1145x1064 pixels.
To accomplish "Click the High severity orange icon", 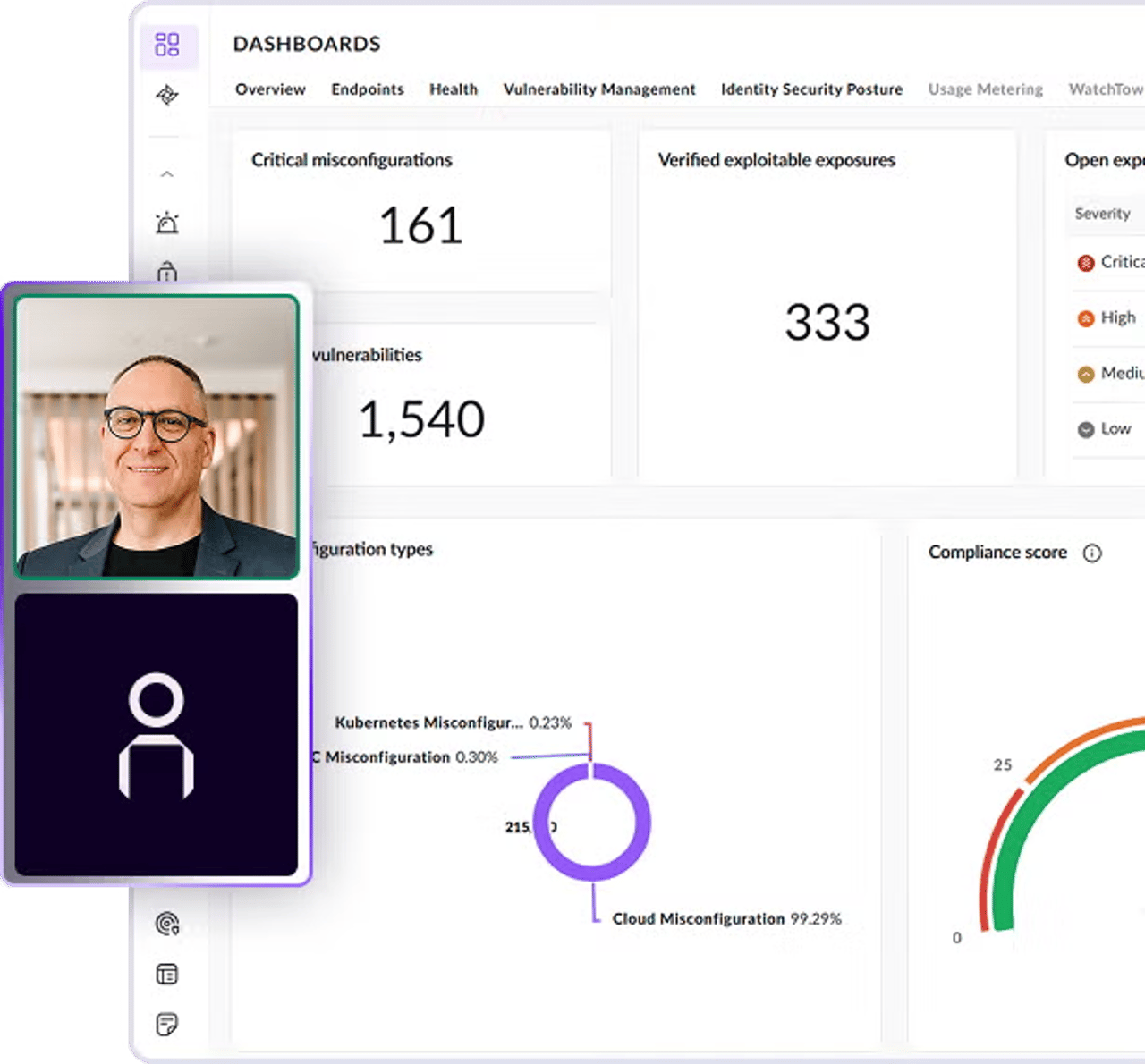I will point(1086,319).
